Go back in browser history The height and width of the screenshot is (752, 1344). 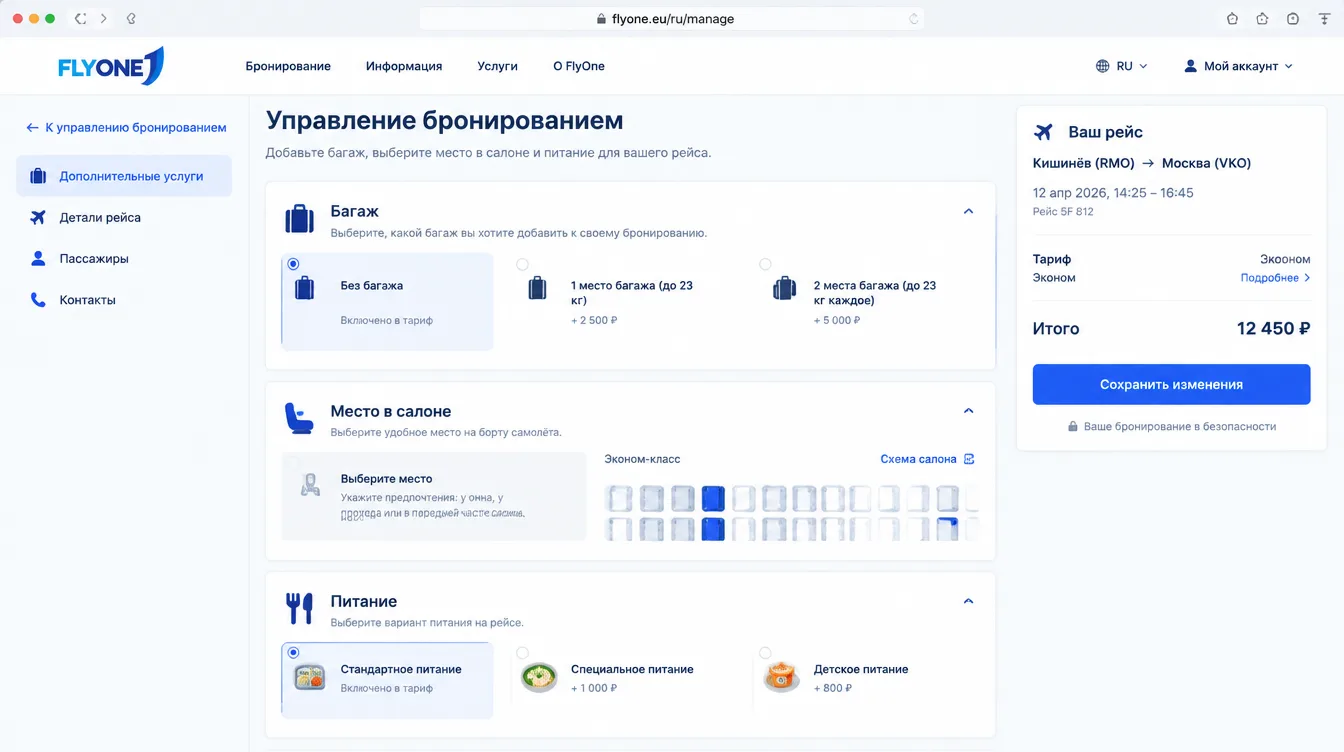click(x=81, y=19)
